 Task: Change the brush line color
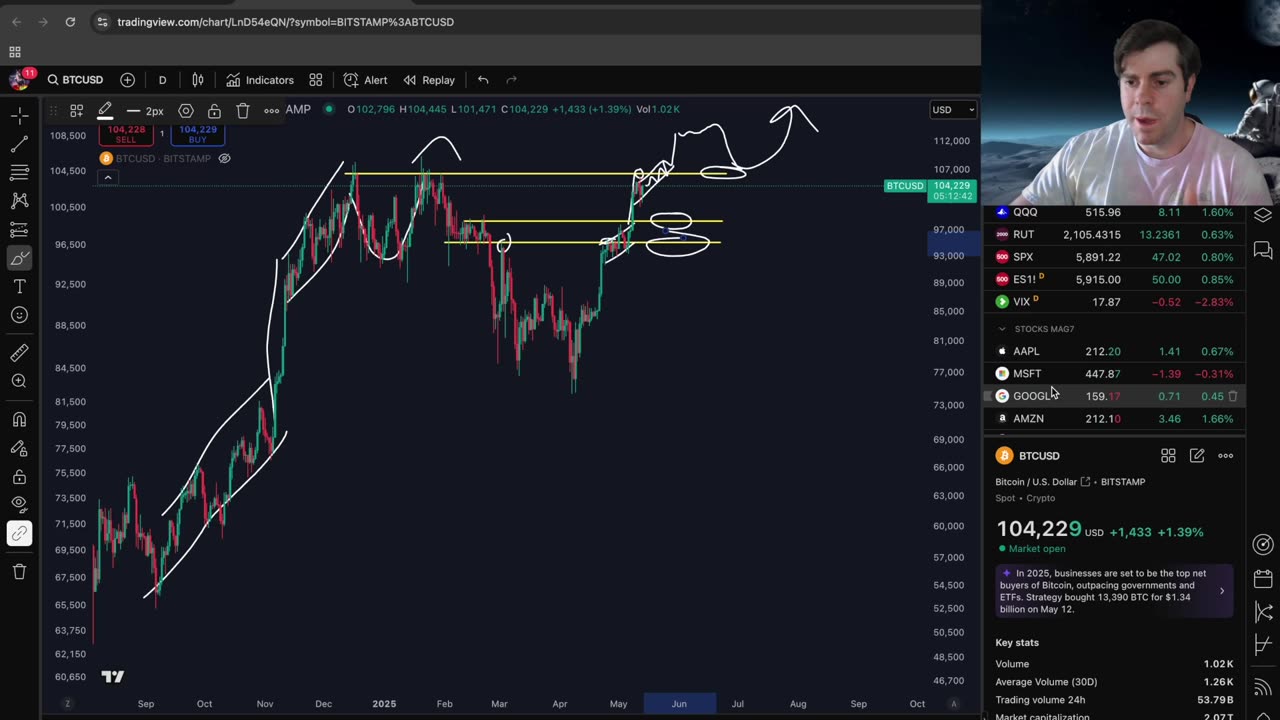105,111
